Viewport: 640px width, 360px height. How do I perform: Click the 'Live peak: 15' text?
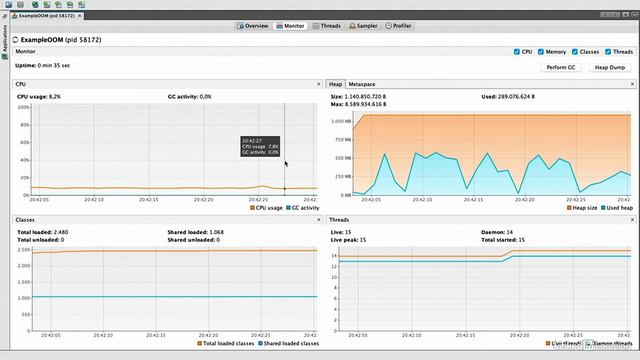[x=348, y=240]
